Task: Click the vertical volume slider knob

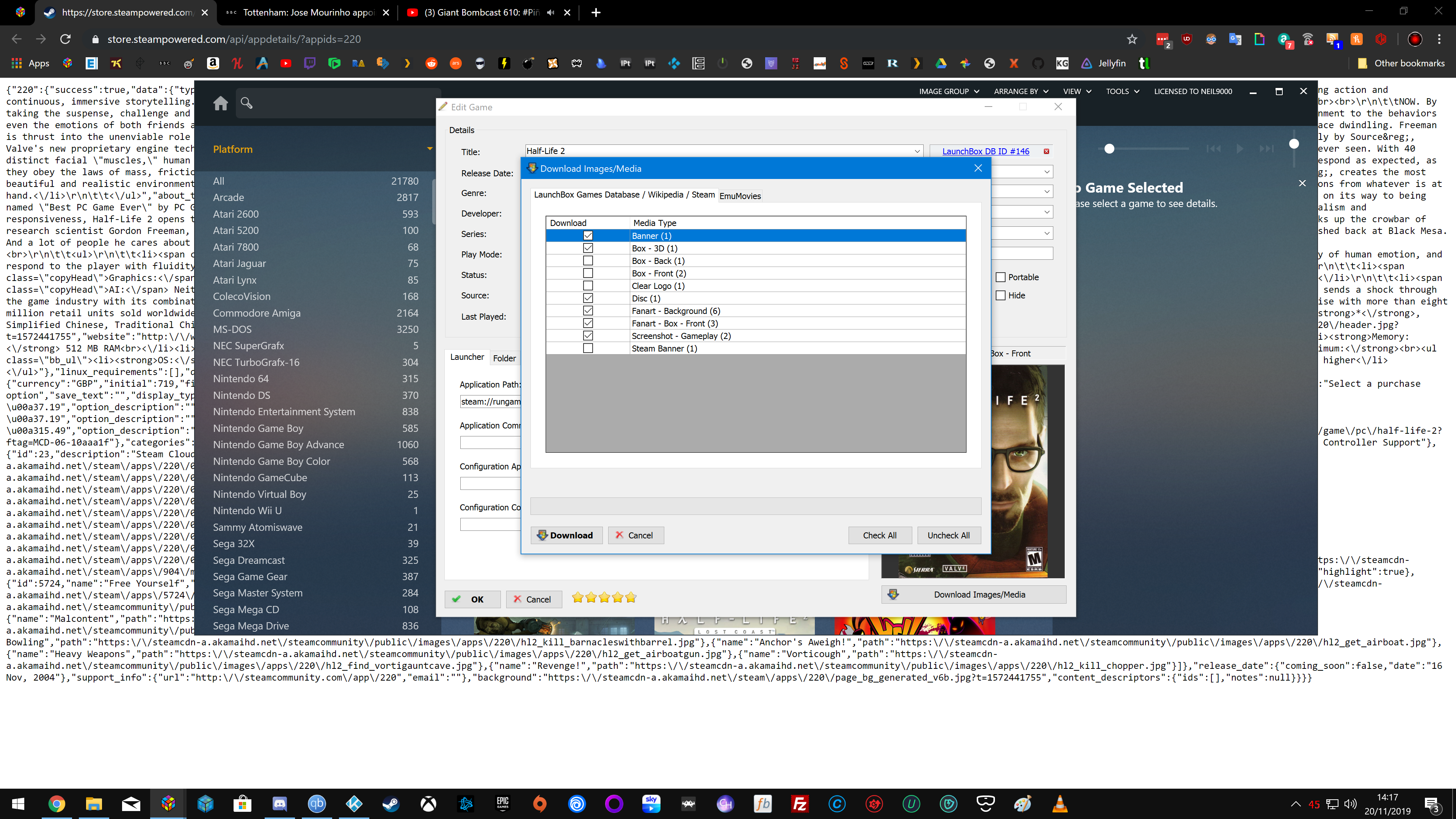Action: click(1293, 144)
